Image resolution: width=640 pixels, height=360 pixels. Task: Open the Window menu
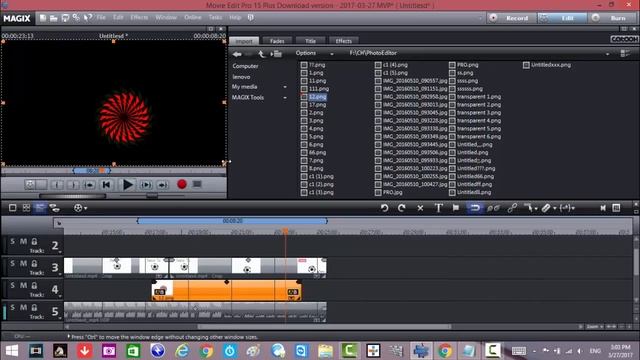[x=166, y=18]
